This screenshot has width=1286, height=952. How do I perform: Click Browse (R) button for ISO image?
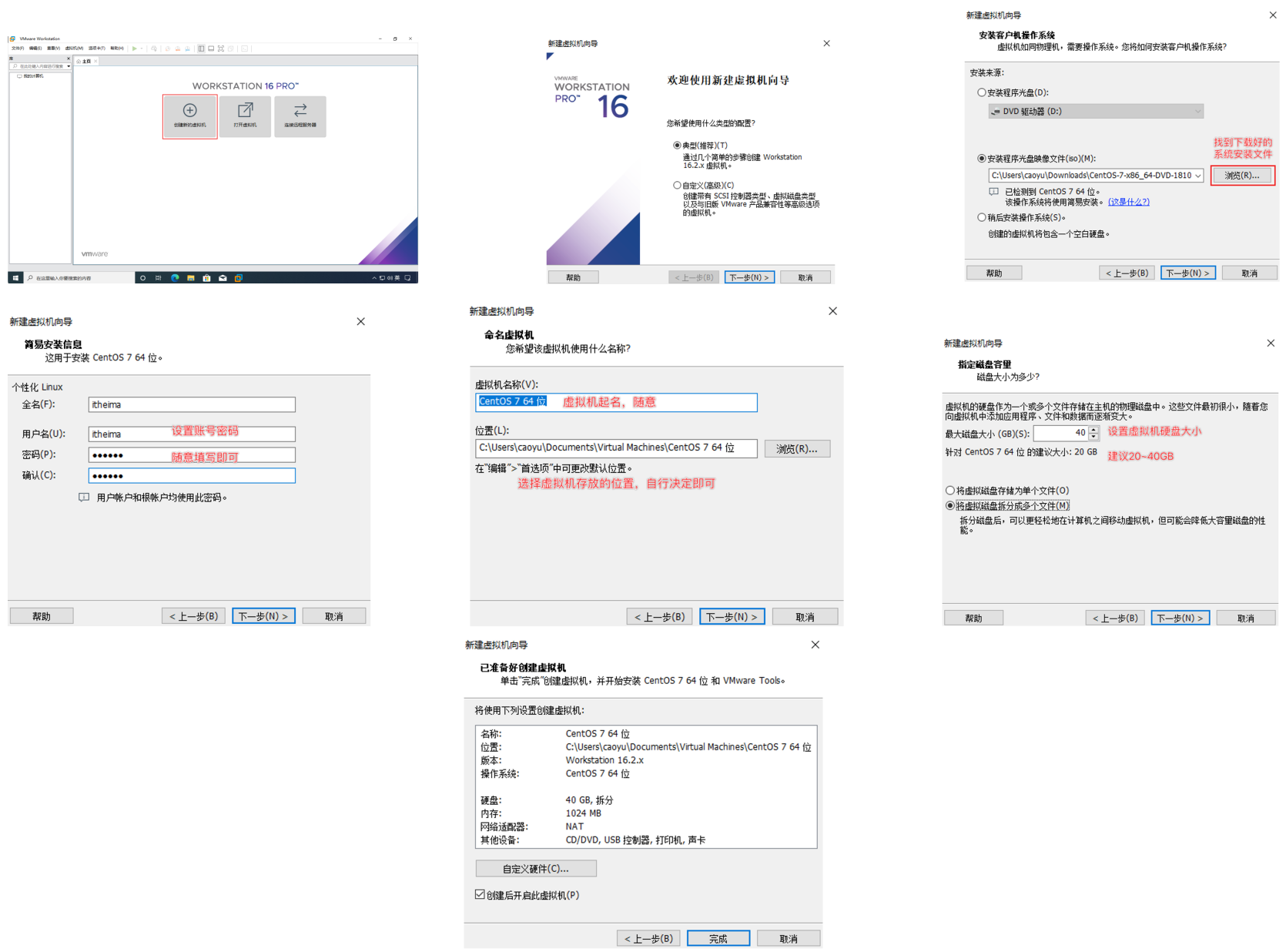click(1242, 176)
